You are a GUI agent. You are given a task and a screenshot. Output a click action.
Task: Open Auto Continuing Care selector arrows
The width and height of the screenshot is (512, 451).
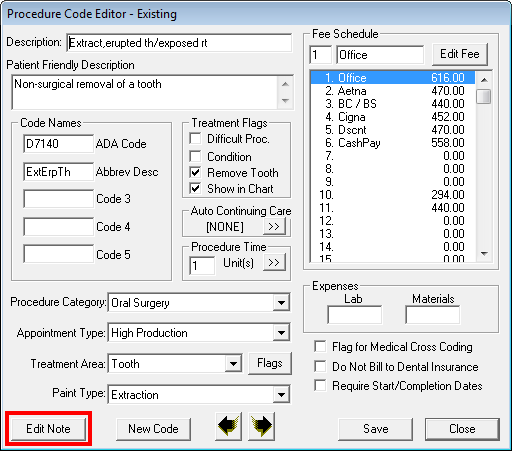point(274,227)
